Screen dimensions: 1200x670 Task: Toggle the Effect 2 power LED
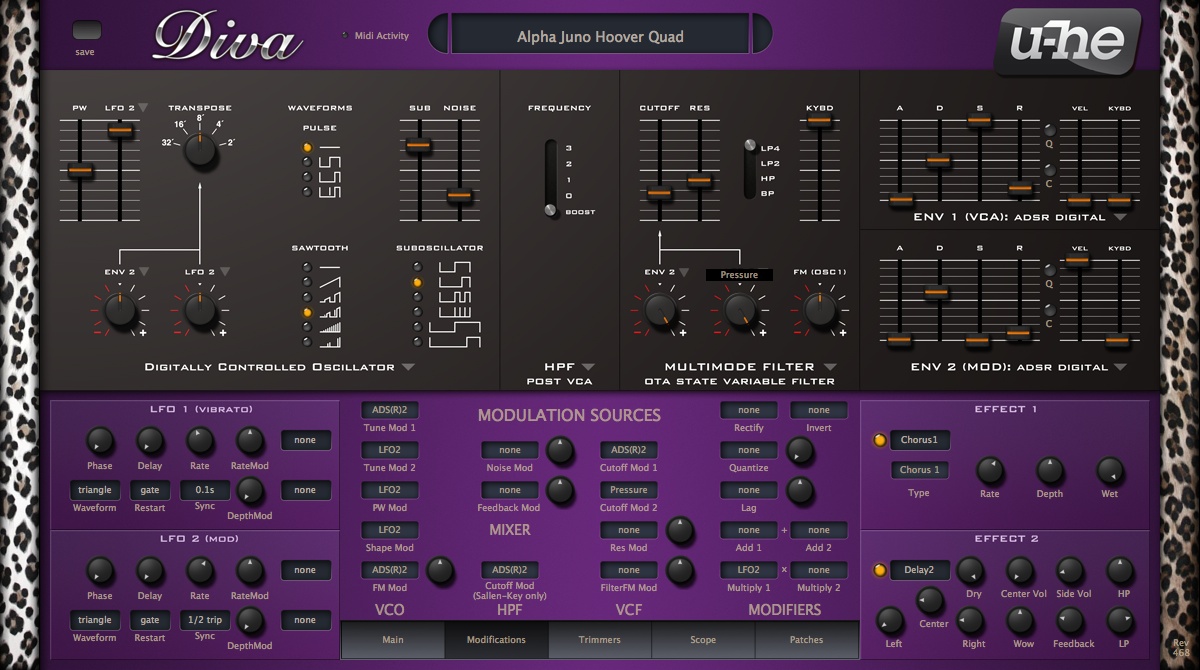(880, 570)
